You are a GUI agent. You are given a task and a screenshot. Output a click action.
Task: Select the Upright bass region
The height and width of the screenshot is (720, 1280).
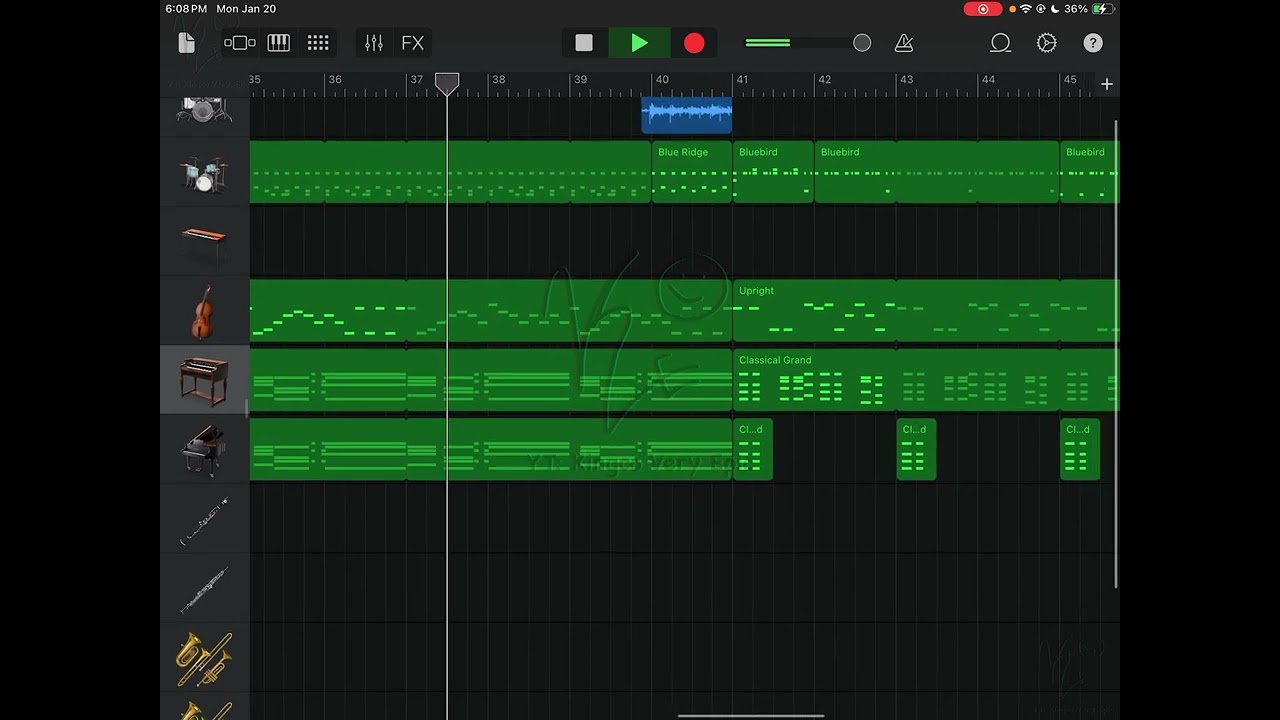pyautogui.click(x=925, y=311)
